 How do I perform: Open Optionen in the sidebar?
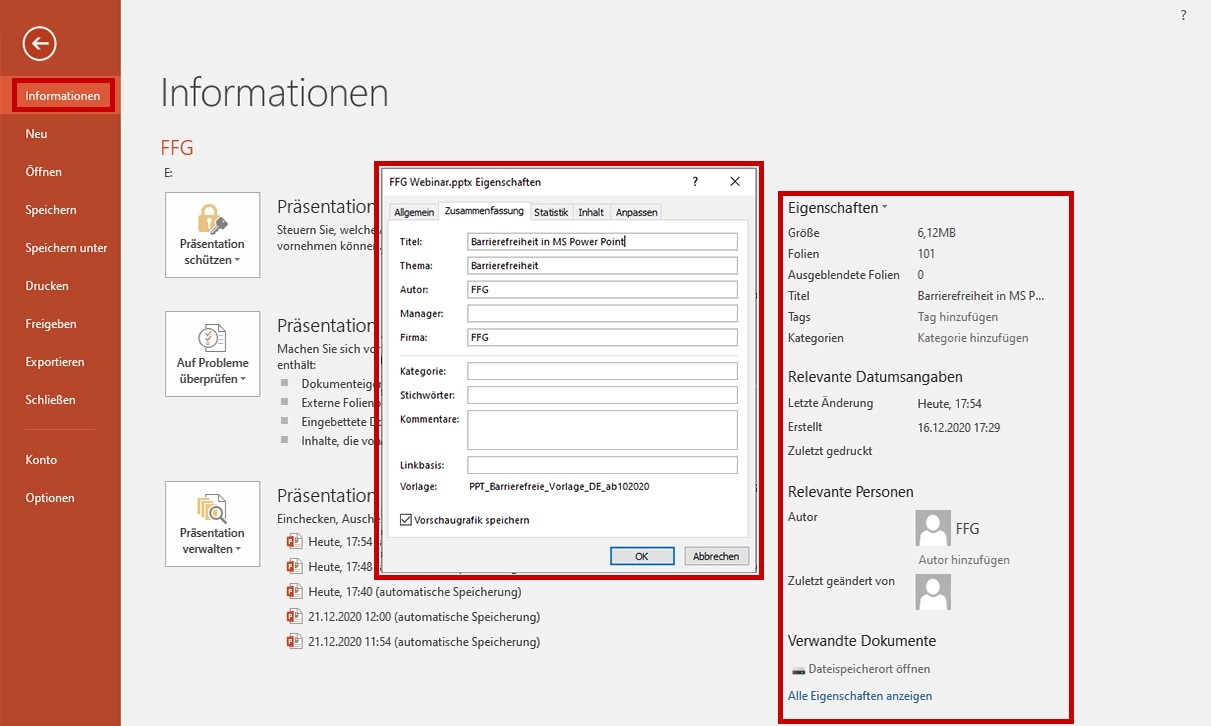coord(50,498)
